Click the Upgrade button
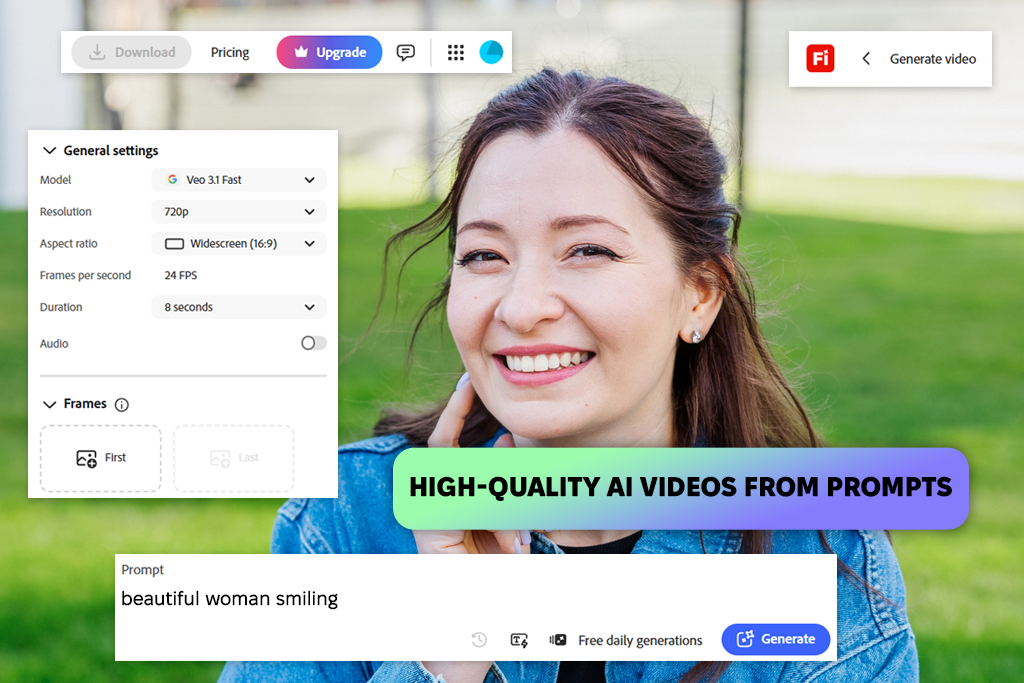1024x683 pixels. click(x=329, y=52)
